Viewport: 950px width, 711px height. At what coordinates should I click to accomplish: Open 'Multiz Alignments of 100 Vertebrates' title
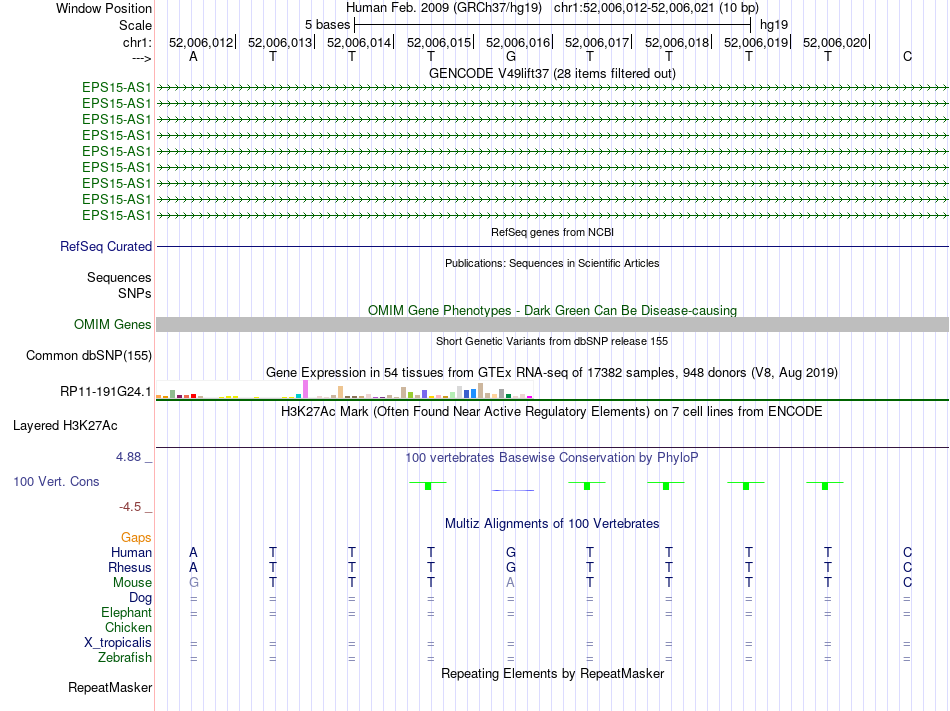(552, 523)
